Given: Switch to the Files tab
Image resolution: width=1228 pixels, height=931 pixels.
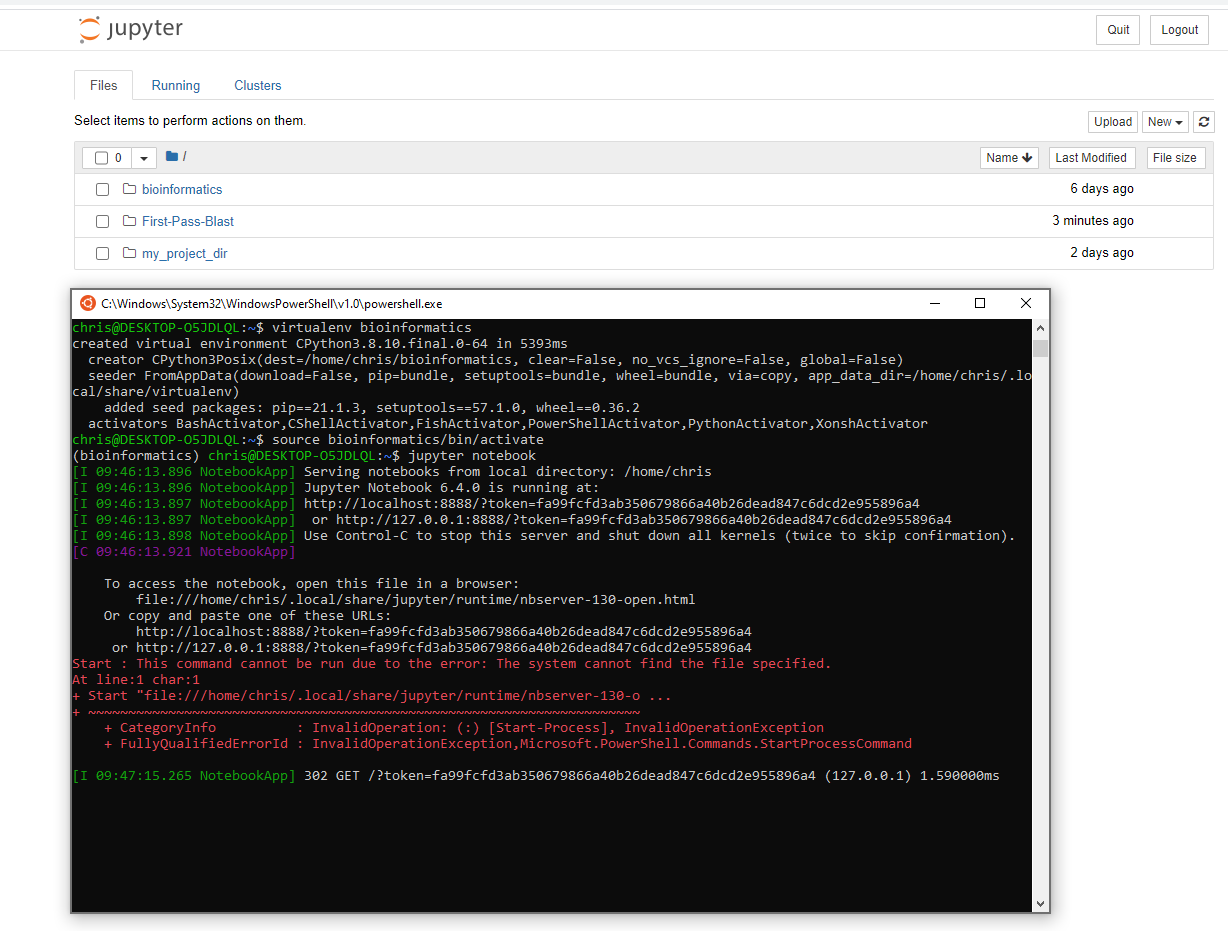Looking at the screenshot, I should point(104,85).
